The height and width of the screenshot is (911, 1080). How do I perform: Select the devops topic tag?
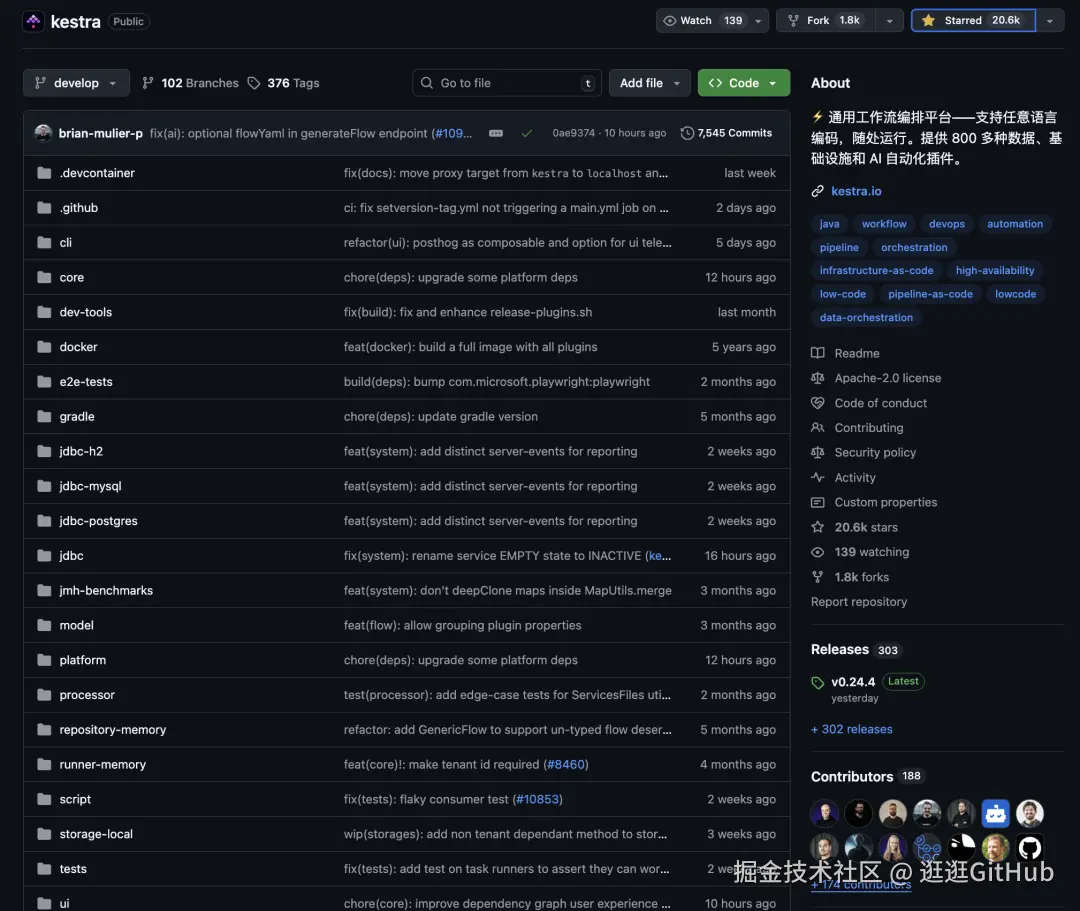point(946,224)
